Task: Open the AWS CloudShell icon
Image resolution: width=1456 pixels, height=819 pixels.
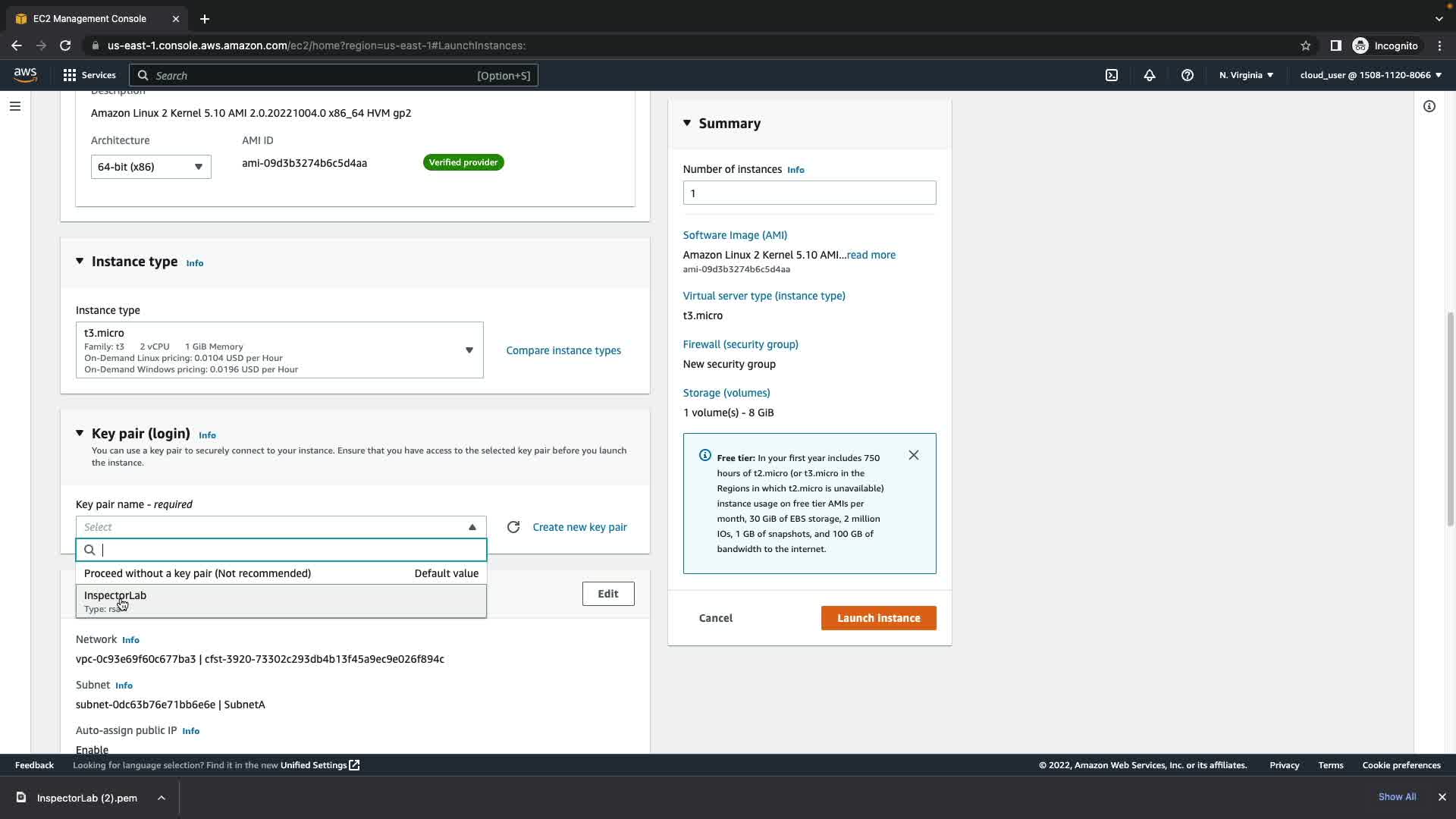Action: pyautogui.click(x=1111, y=75)
